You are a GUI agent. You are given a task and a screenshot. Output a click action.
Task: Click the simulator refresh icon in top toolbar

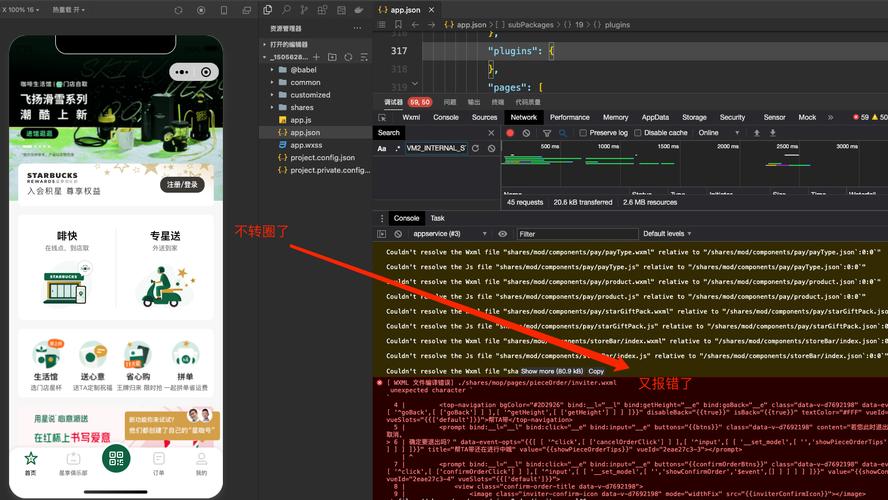tap(178, 10)
